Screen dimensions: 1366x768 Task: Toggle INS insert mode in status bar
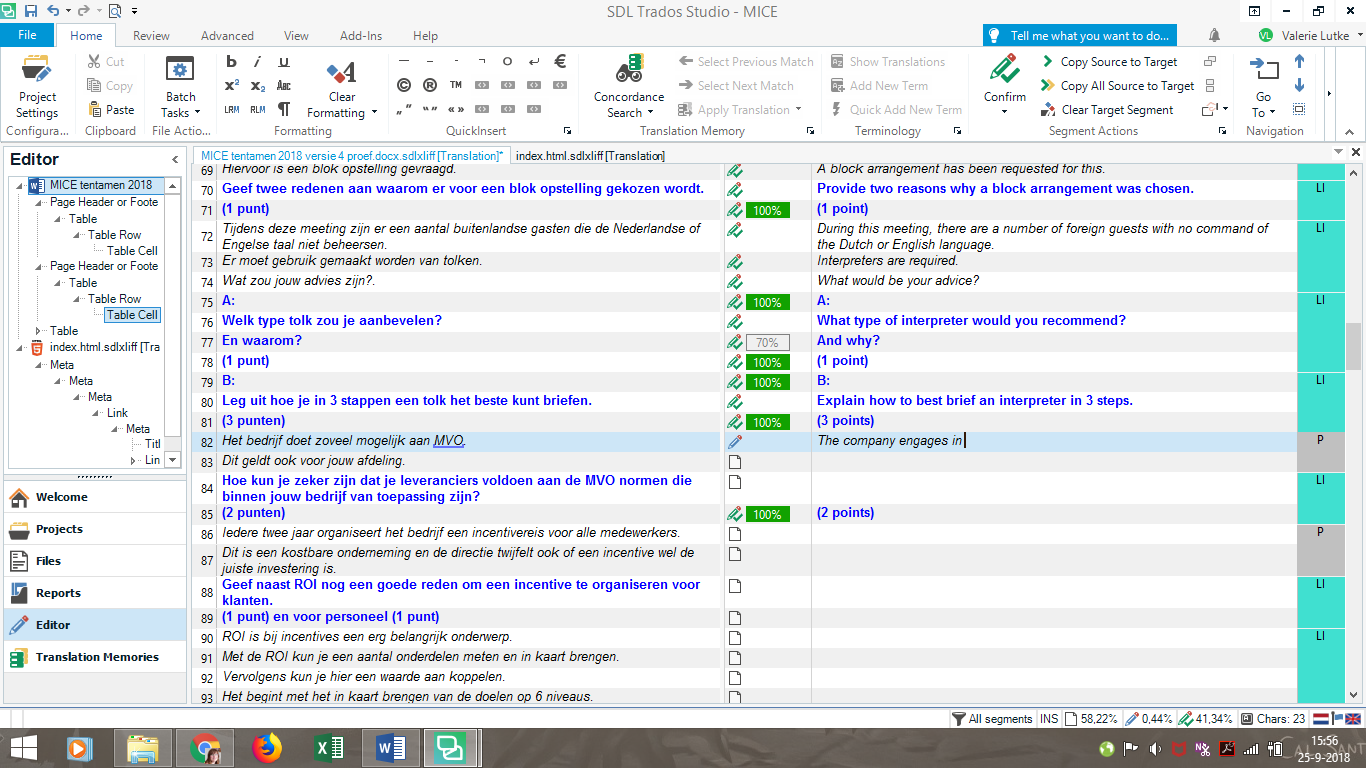(1049, 718)
